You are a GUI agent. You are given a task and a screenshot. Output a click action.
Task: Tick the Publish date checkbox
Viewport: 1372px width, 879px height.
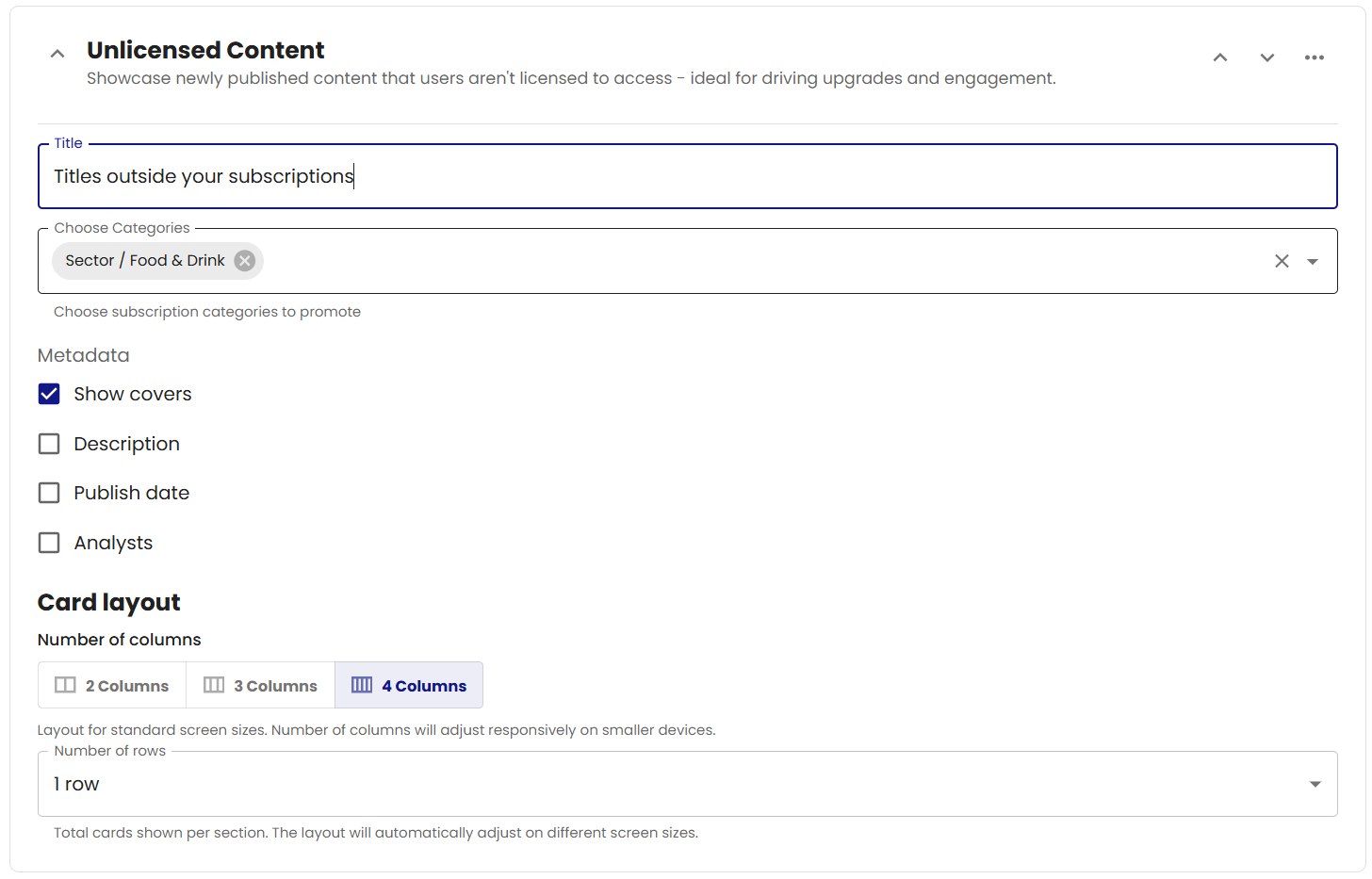click(x=49, y=493)
